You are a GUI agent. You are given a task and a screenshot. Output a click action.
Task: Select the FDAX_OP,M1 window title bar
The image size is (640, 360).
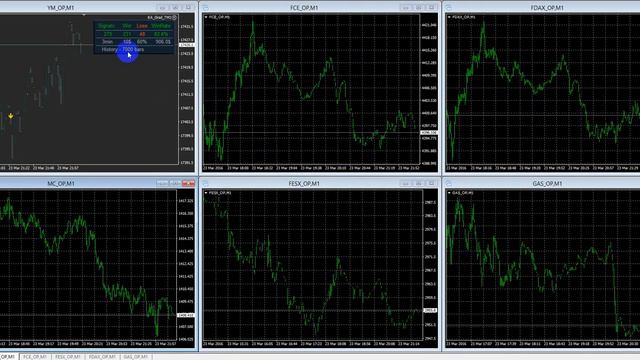[547, 8]
